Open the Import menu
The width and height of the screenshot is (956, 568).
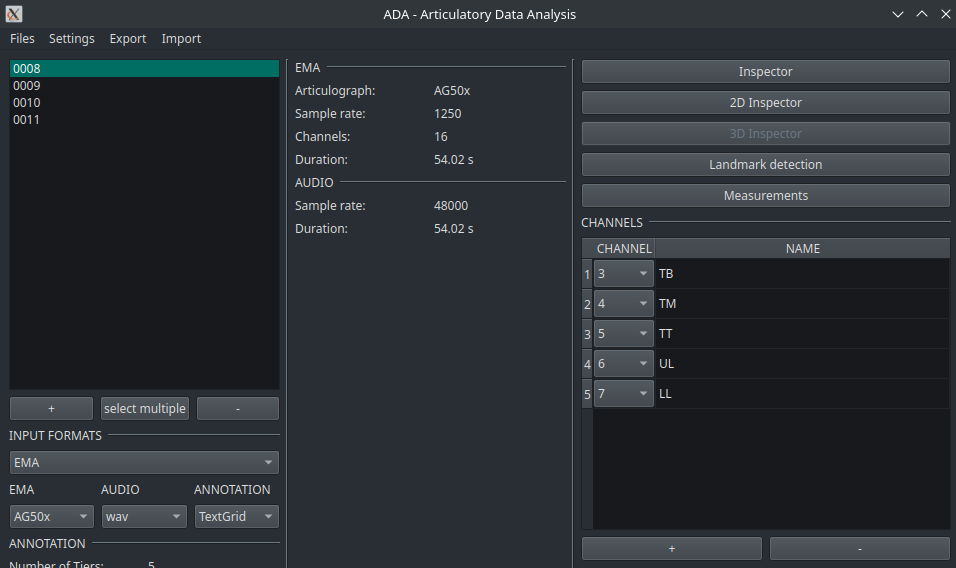pyautogui.click(x=181, y=39)
